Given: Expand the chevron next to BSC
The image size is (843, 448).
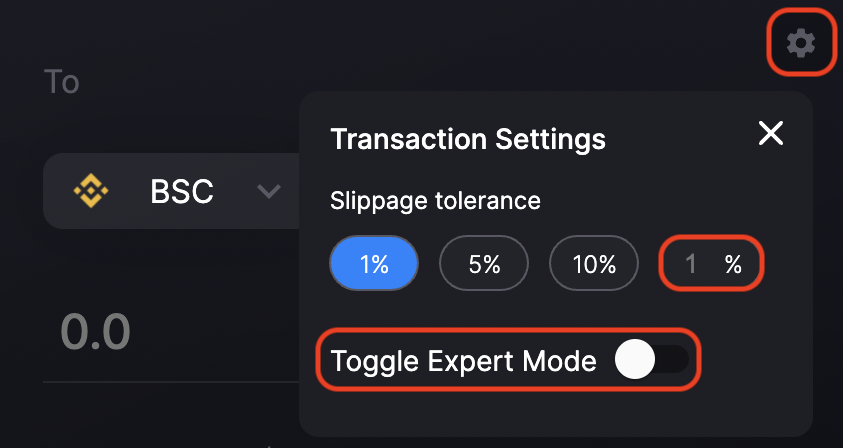Looking at the screenshot, I should click(x=269, y=191).
